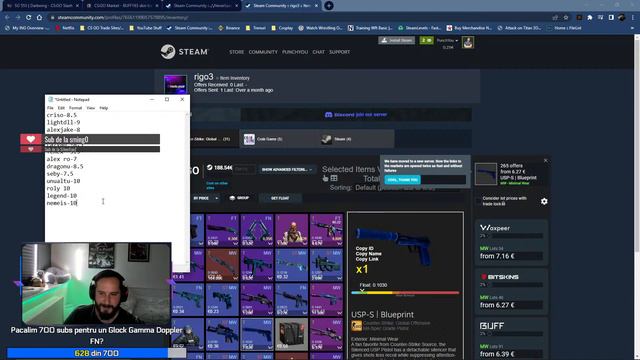Screen dimensions: 640x360
Task: Open the YouTube Stuff bookmark folder
Action: 145,28
